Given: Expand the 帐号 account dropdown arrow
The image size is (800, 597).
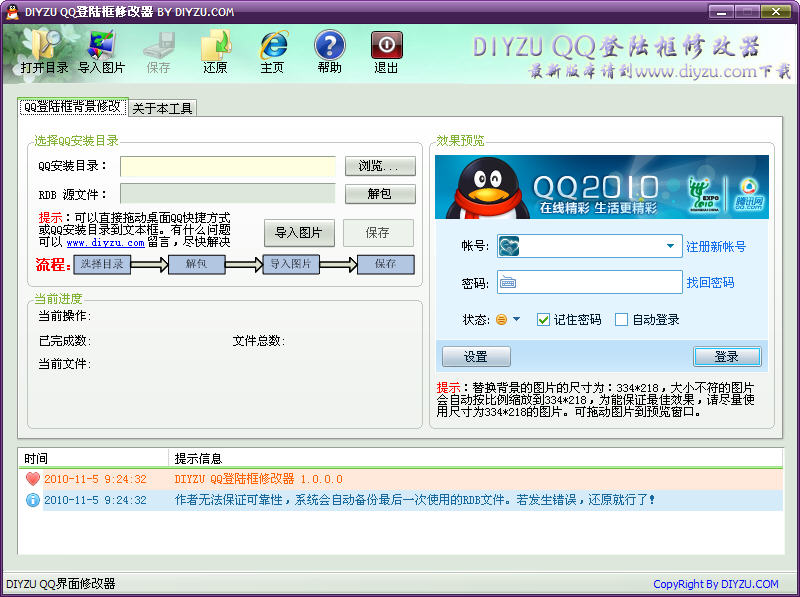Looking at the screenshot, I should (671, 246).
